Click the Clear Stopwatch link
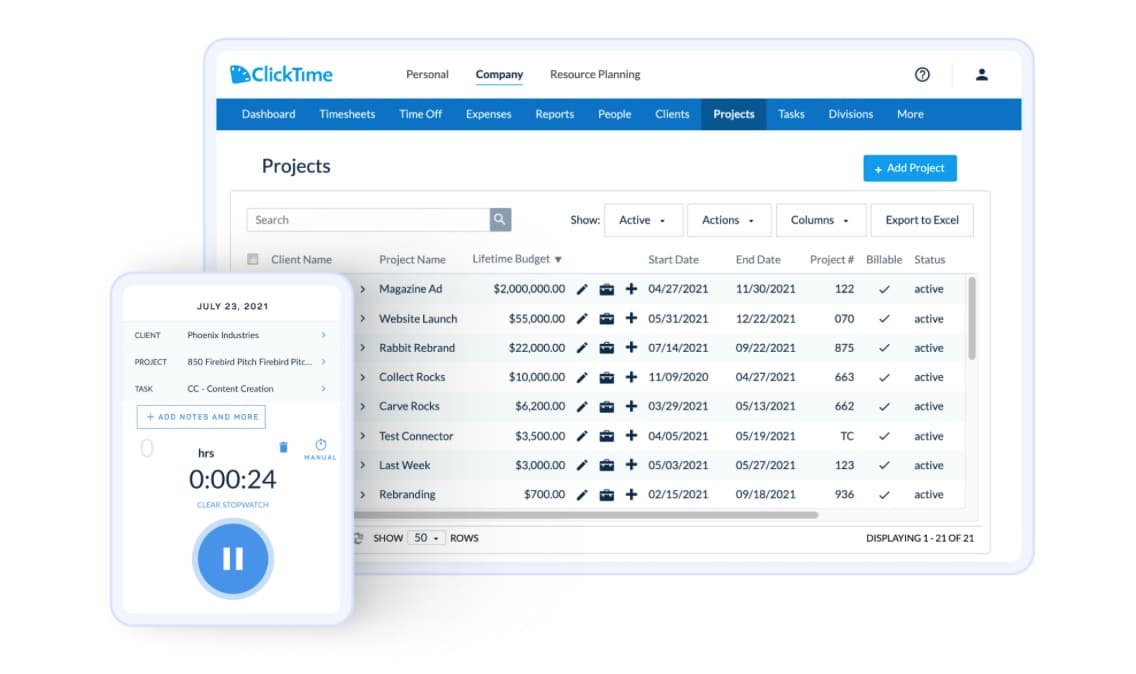Viewport: 1136px width, 674px height. click(x=232, y=504)
